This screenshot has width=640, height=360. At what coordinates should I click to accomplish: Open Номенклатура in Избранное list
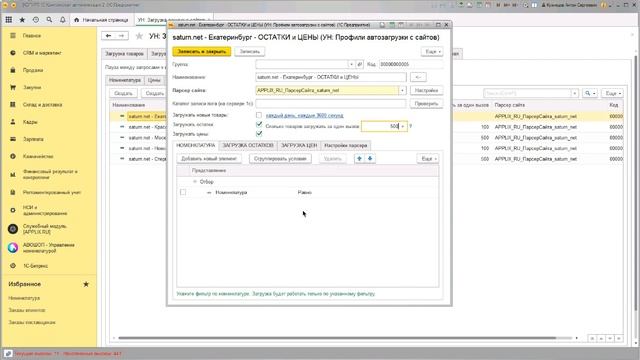(x=24, y=298)
